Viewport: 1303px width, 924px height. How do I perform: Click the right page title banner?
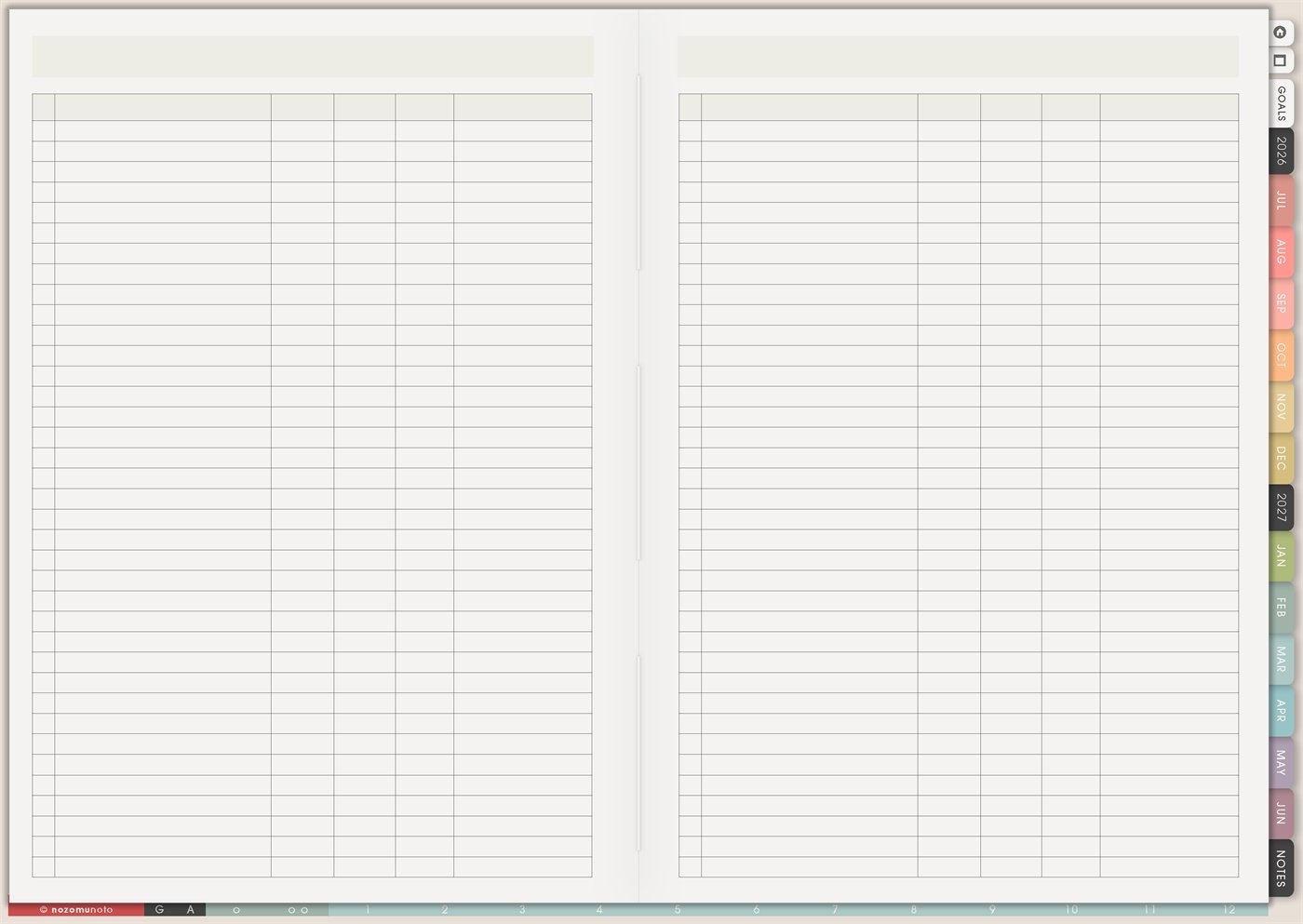pyautogui.click(x=958, y=57)
